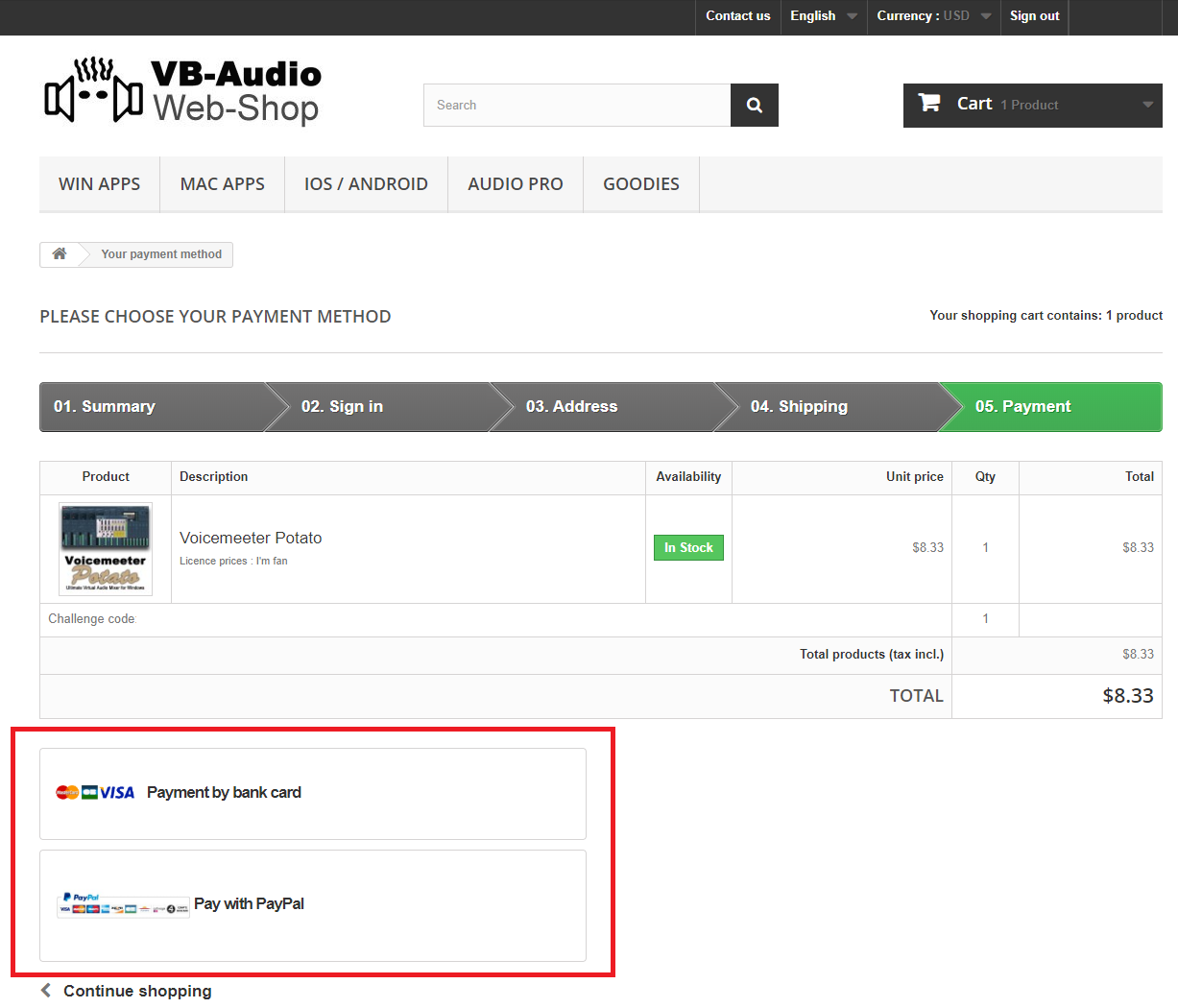Open the Voicemeeter Potato product link

(251, 538)
